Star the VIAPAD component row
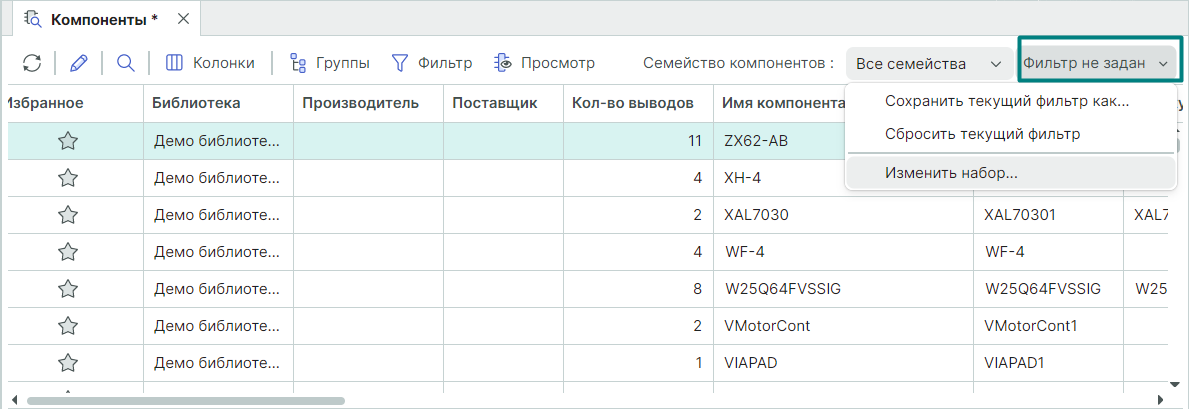 [68, 363]
